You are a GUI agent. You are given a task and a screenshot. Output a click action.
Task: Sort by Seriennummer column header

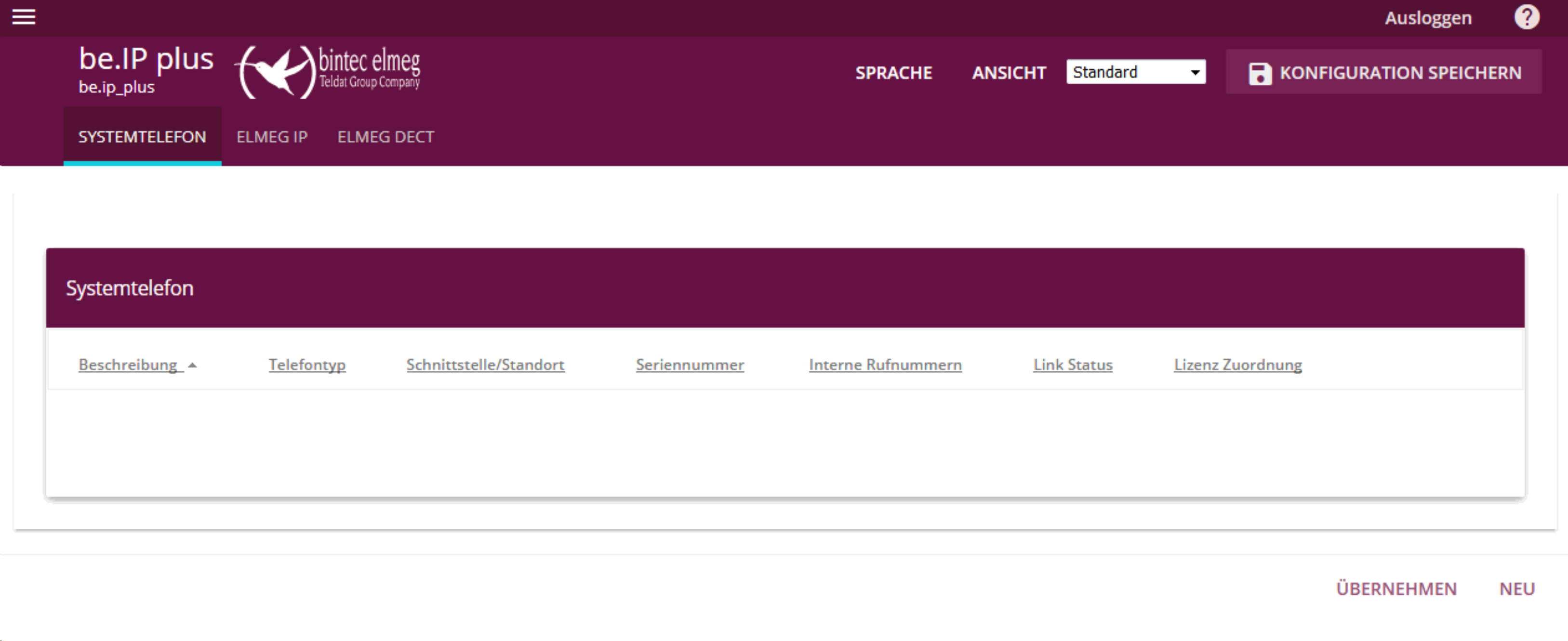tap(690, 365)
